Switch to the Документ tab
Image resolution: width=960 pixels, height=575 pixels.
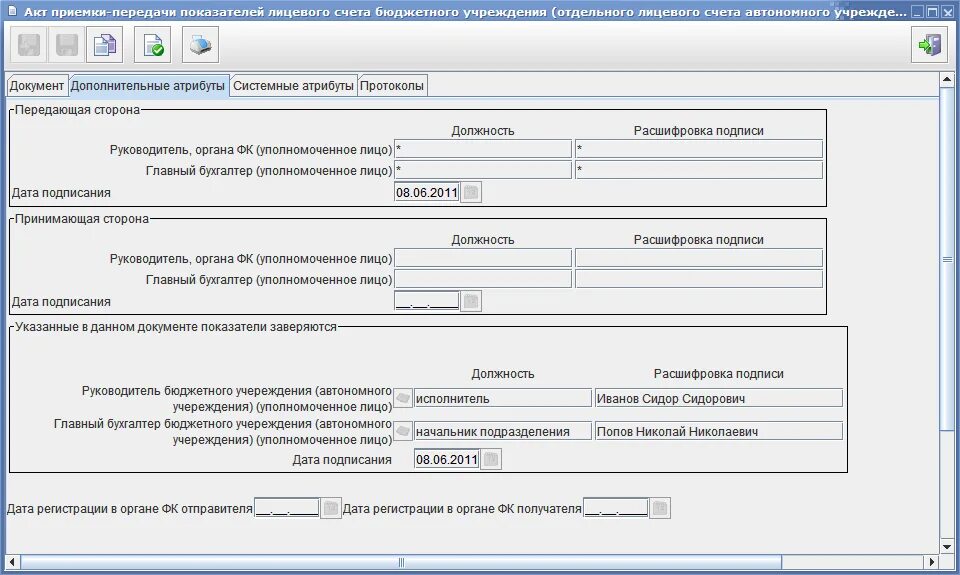[37, 86]
